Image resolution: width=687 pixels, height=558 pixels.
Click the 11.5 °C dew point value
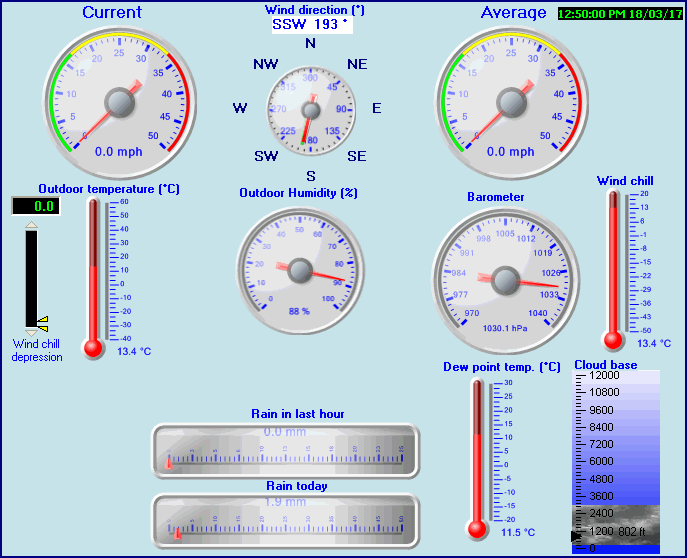click(x=518, y=532)
